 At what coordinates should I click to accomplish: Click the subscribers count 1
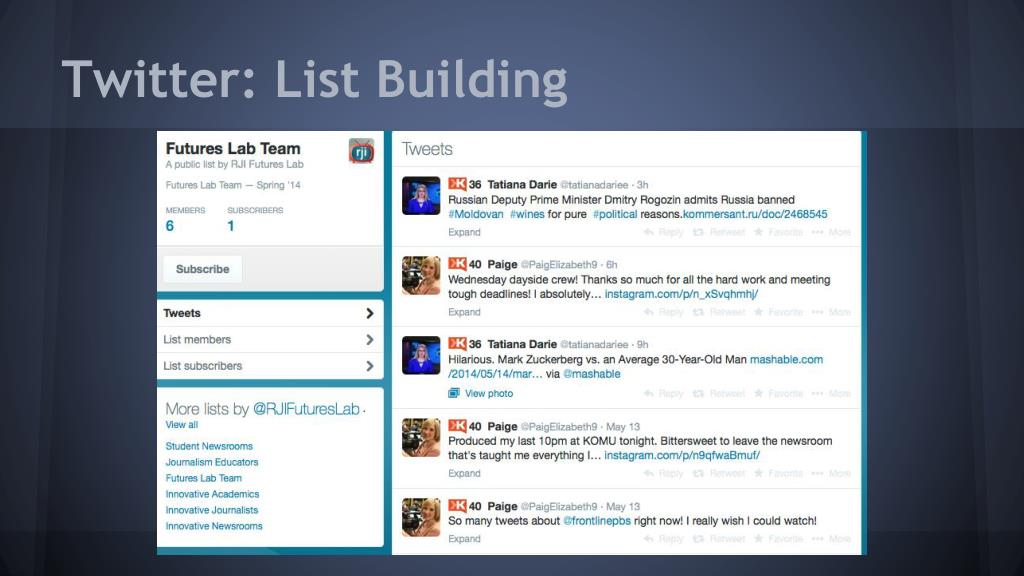click(x=231, y=226)
